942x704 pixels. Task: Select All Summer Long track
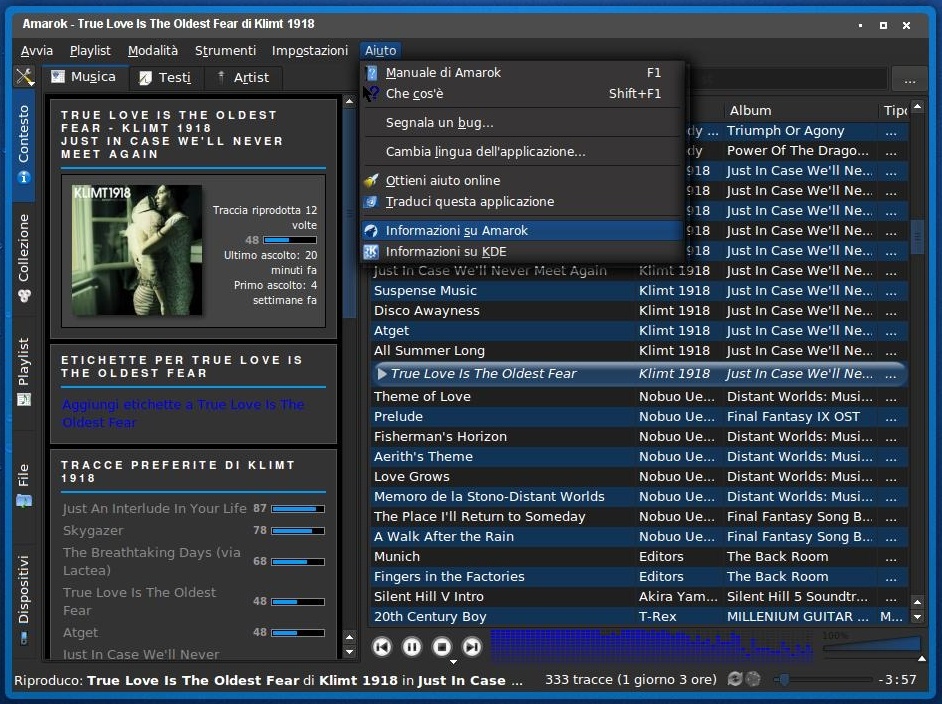point(639,351)
